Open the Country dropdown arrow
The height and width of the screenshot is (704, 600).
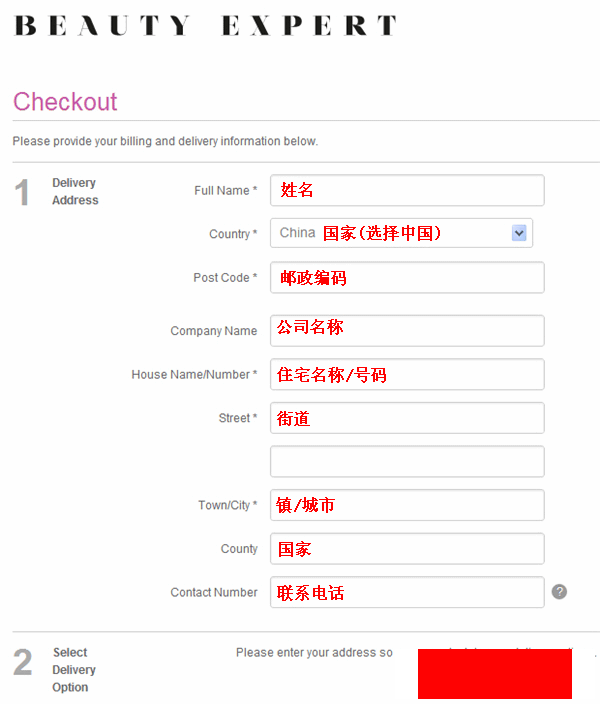pyautogui.click(x=519, y=233)
